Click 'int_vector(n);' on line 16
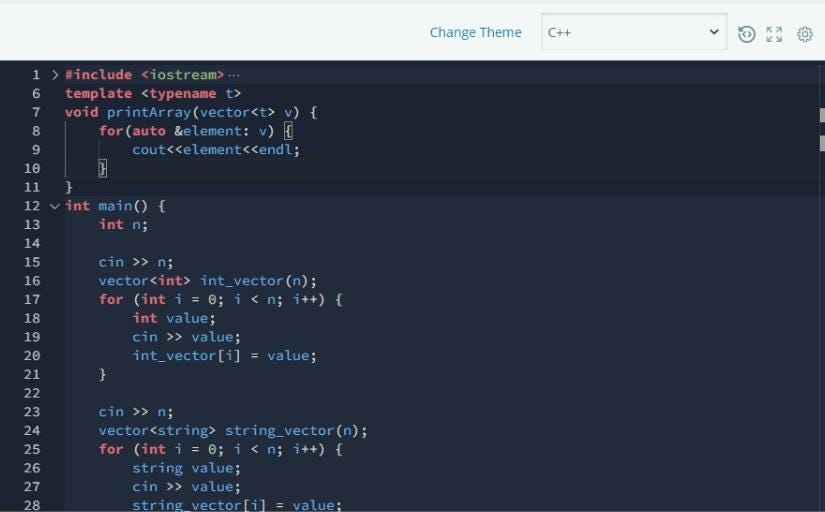 point(258,281)
